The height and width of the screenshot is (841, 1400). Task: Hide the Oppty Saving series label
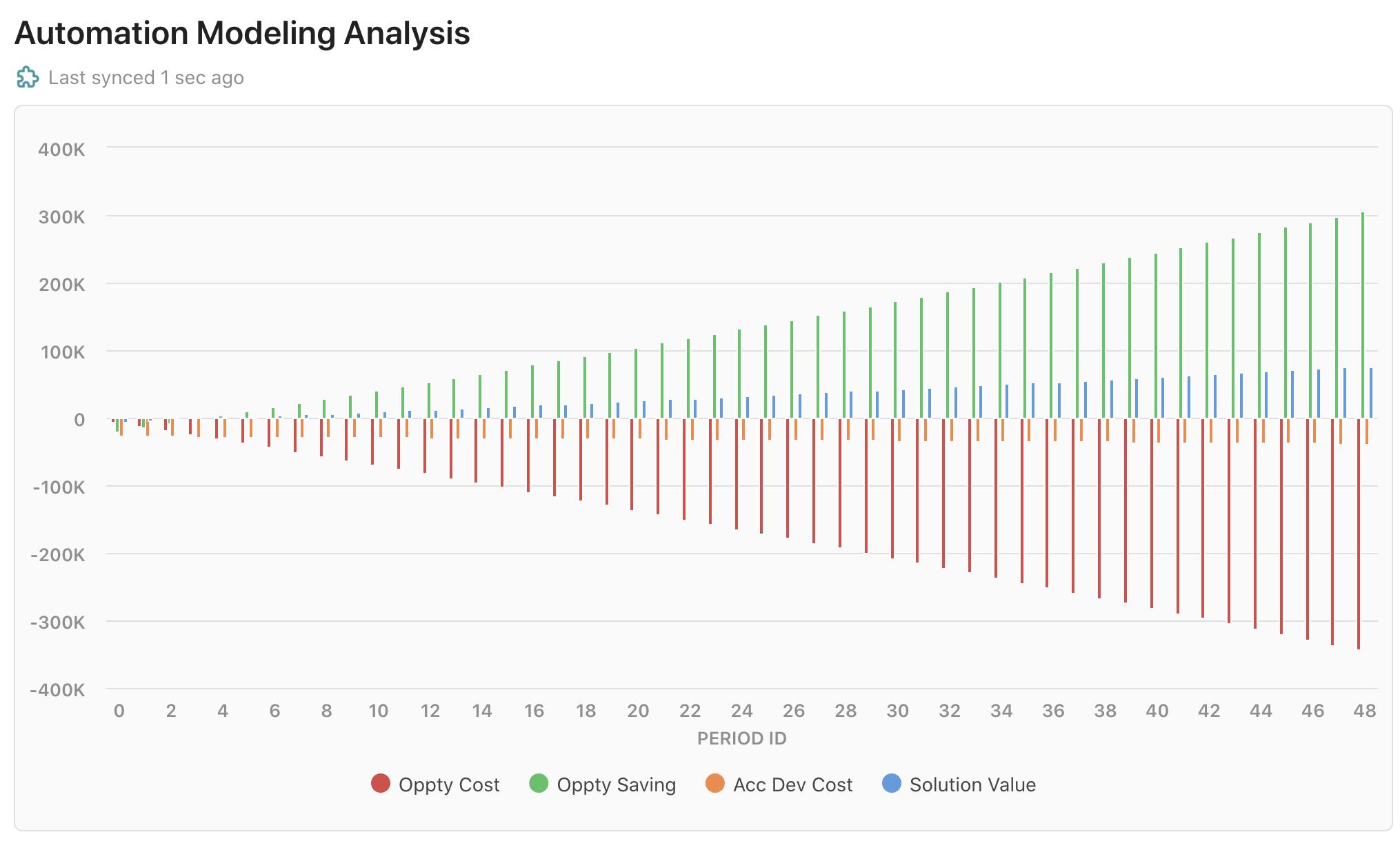click(x=616, y=785)
